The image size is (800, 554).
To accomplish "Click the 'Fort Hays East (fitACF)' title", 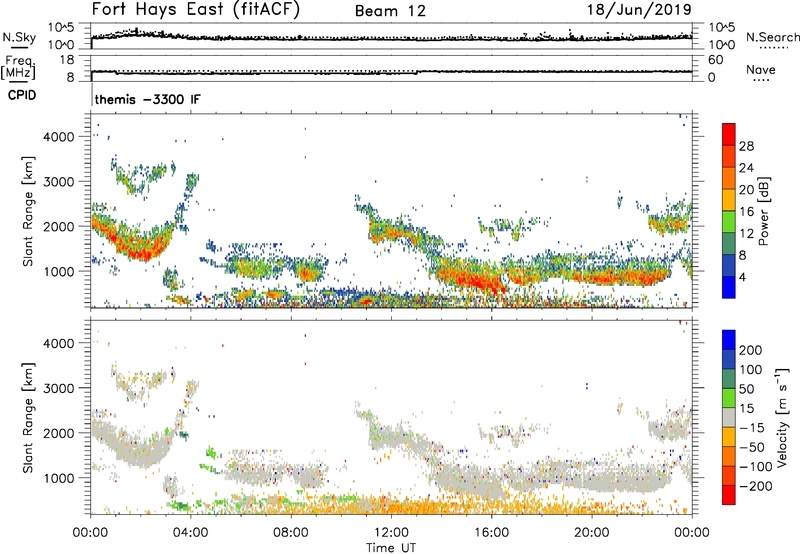I will pyautogui.click(x=196, y=9).
